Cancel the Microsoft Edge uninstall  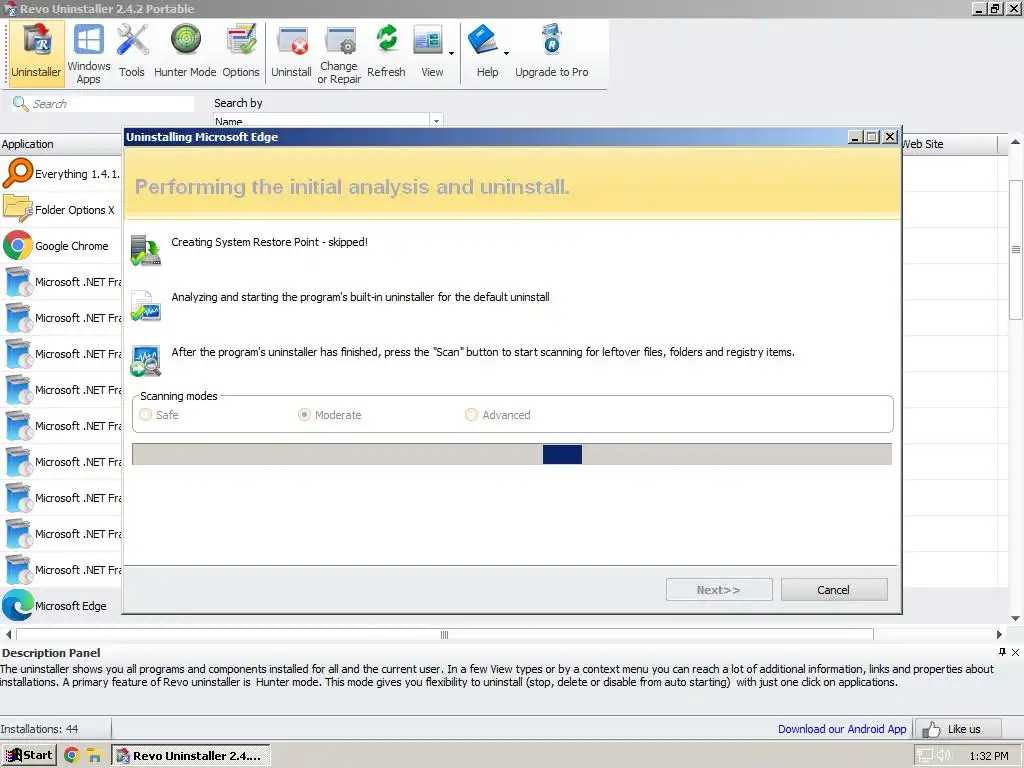(x=834, y=590)
